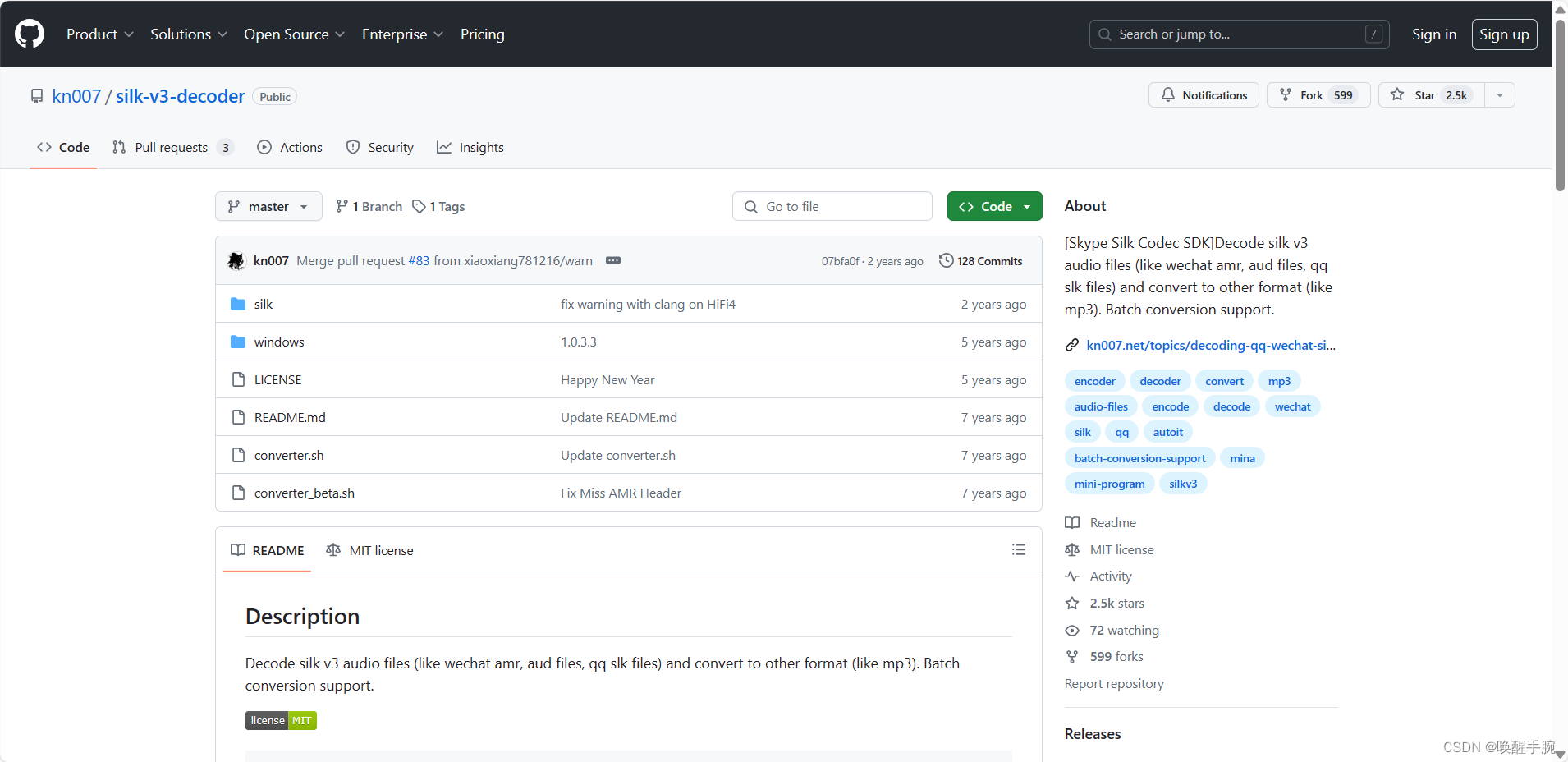Star the repository
The height and width of the screenshot is (762, 1568).
click(x=1431, y=95)
